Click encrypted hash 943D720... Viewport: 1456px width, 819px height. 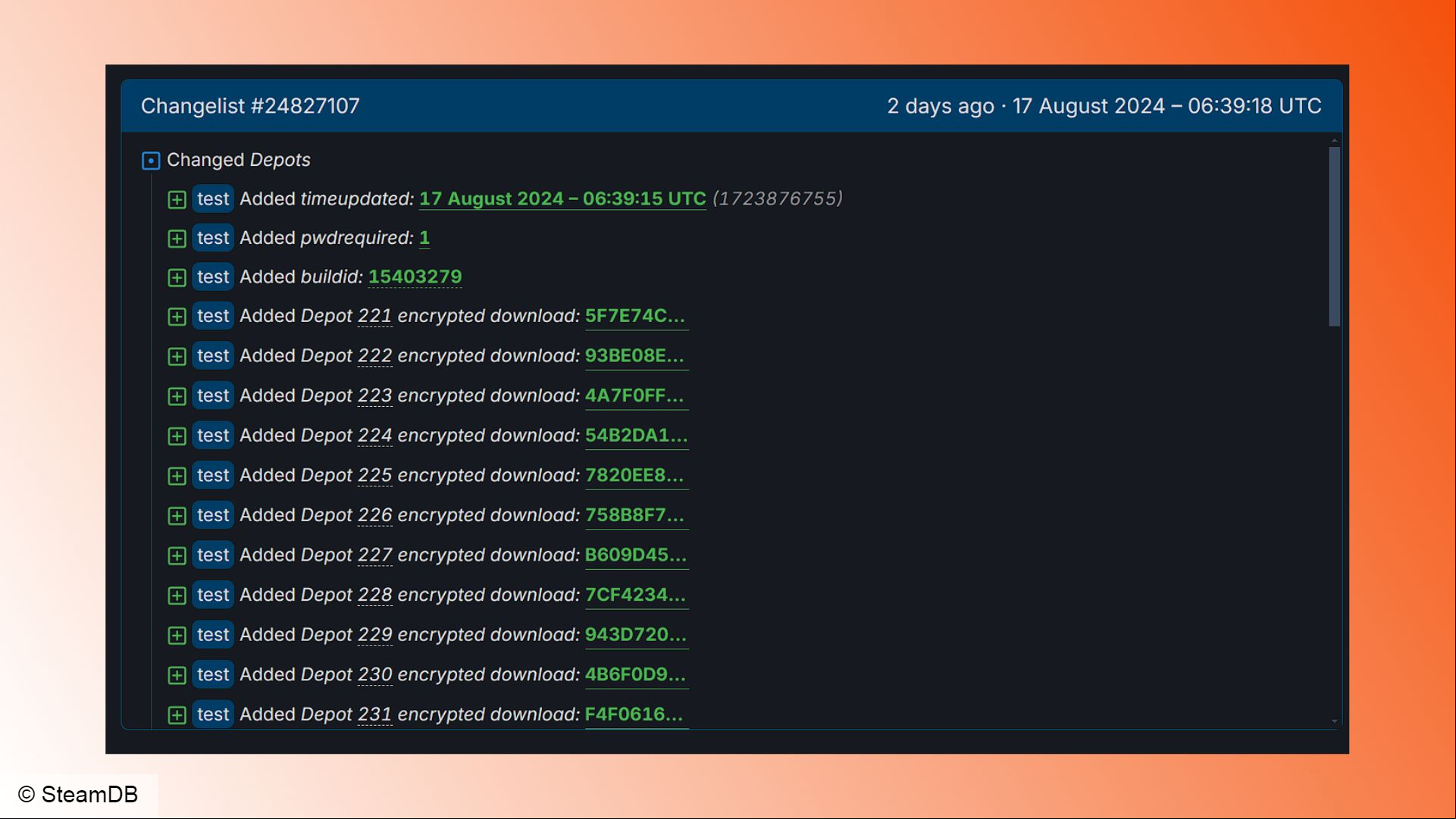(636, 635)
